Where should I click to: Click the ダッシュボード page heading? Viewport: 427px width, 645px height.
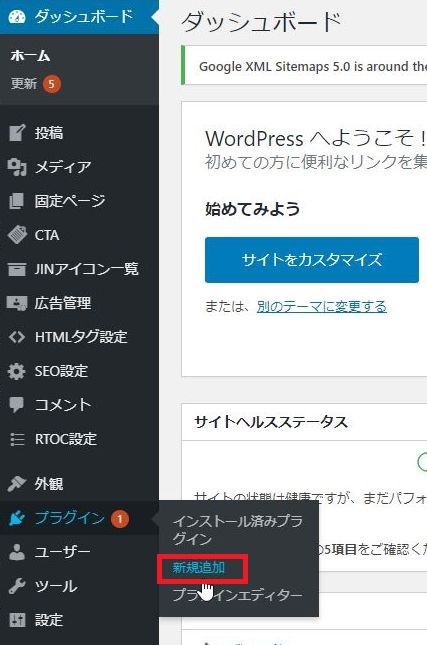262,22
